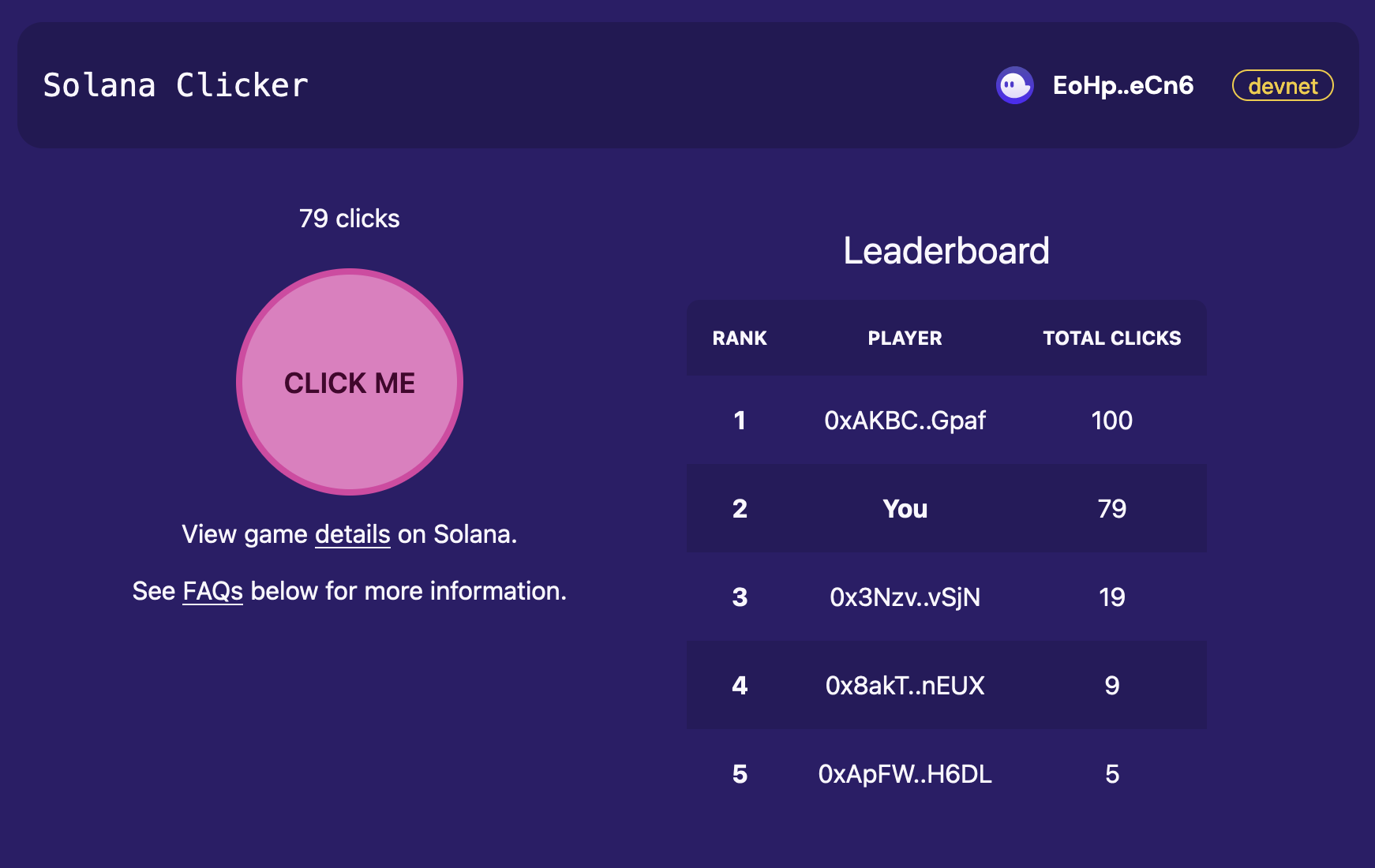Screen dimensions: 1375x868
Task: Click the 79 value in leaderboard
Action: pyautogui.click(x=1112, y=509)
